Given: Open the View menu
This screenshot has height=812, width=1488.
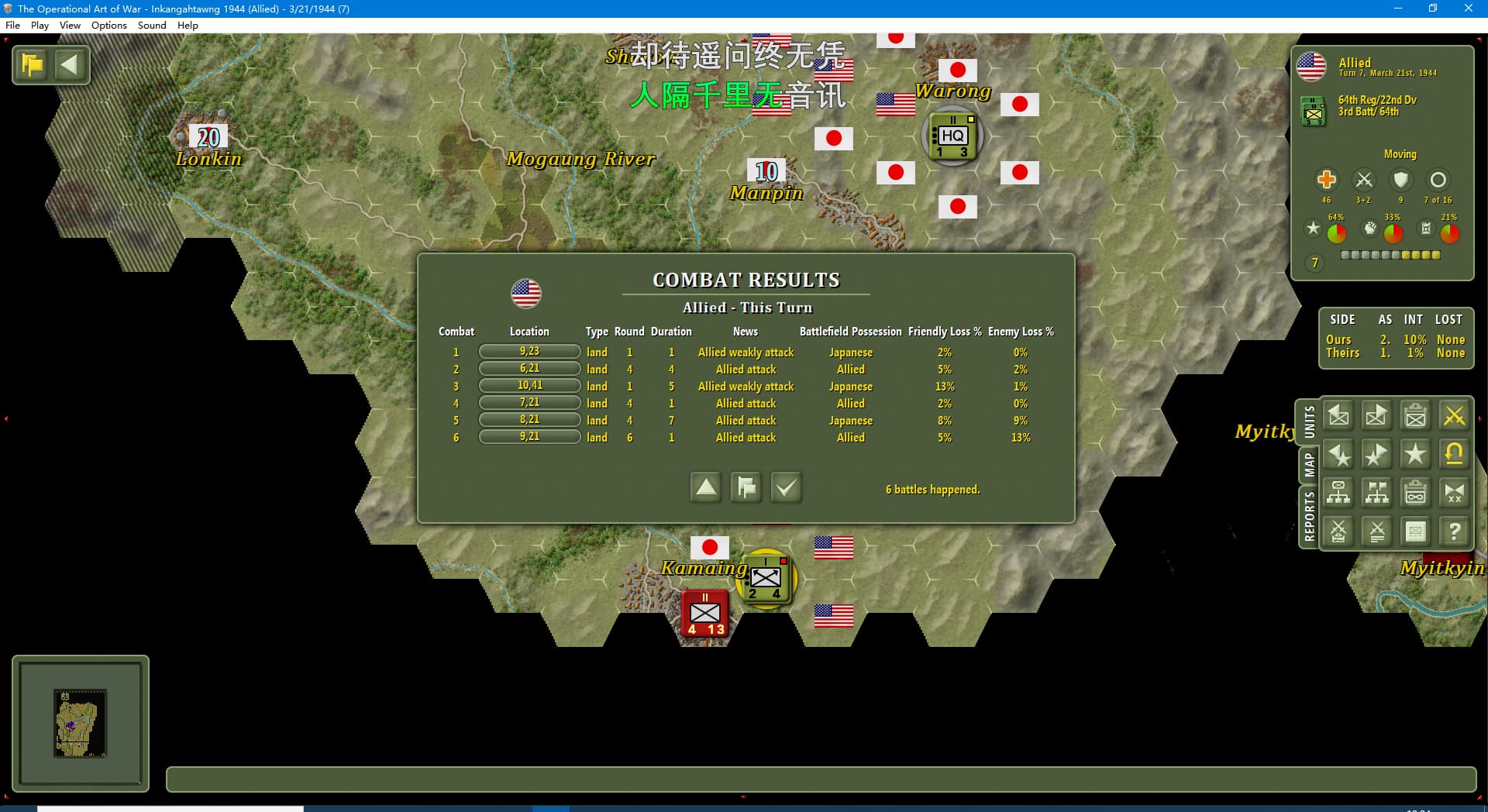Looking at the screenshot, I should point(70,25).
